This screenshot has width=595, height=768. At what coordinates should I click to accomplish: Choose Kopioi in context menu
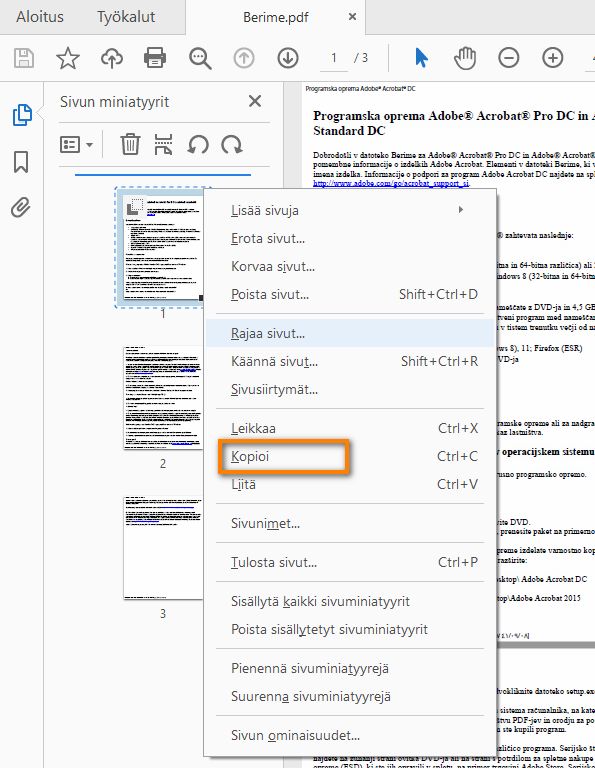[x=349, y=456]
